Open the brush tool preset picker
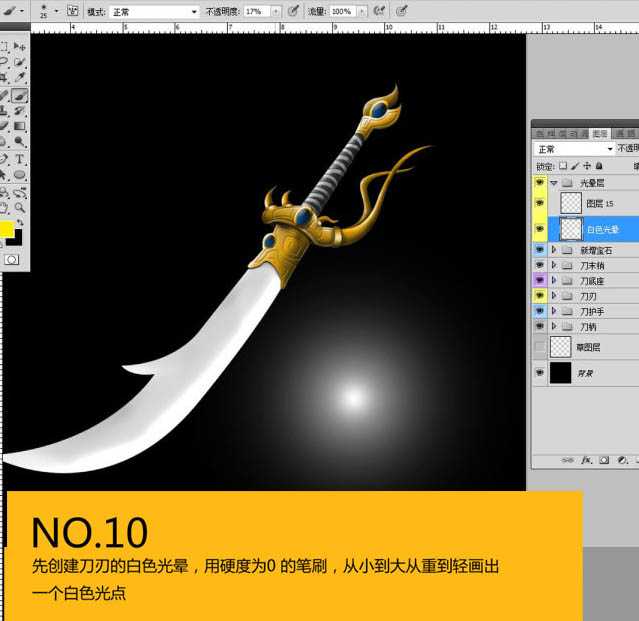 (x=12, y=11)
